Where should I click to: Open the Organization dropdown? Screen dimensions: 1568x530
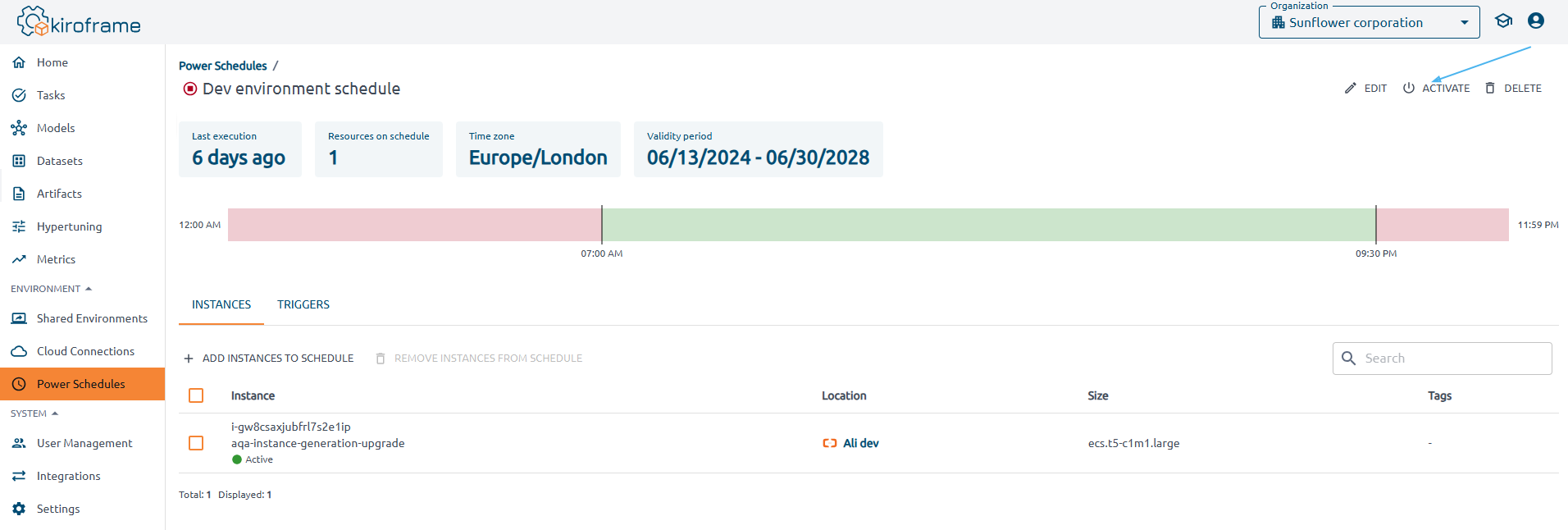click(1369, 23)
